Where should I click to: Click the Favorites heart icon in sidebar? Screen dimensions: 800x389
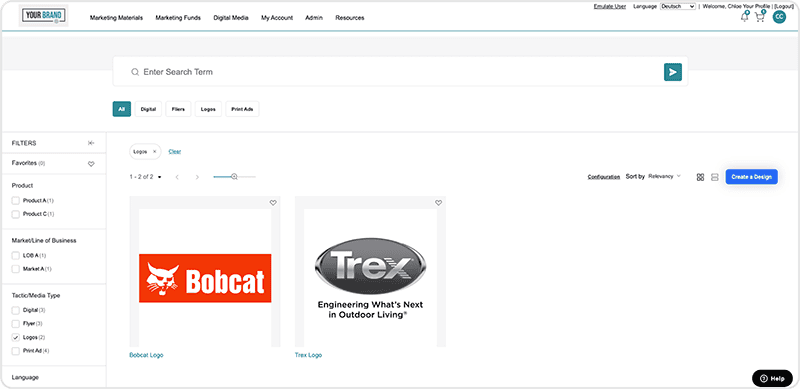click(x=91, y=164)
